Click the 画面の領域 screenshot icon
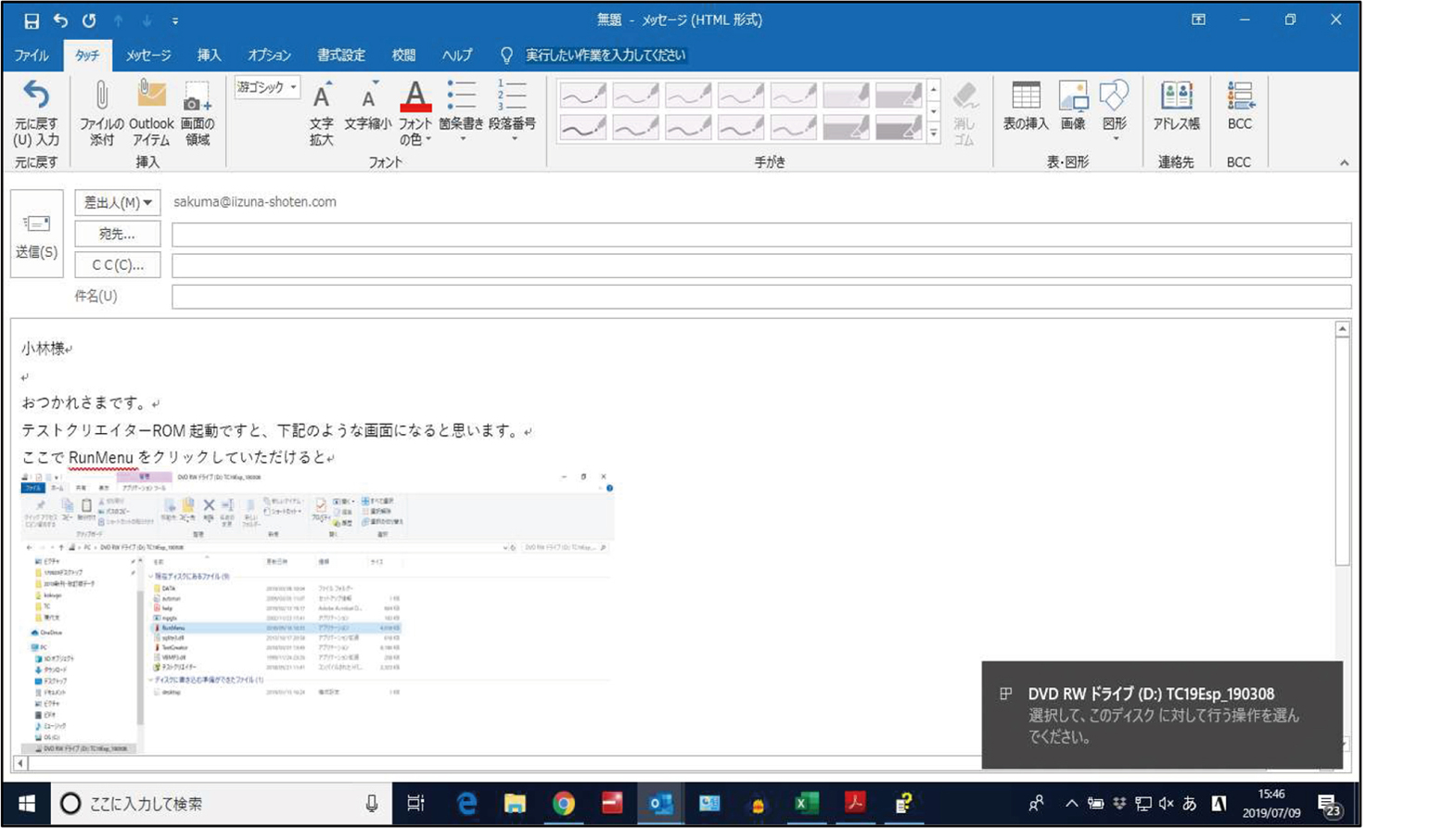The width and height of the screenshot is (1456, 828). (197, 96)
